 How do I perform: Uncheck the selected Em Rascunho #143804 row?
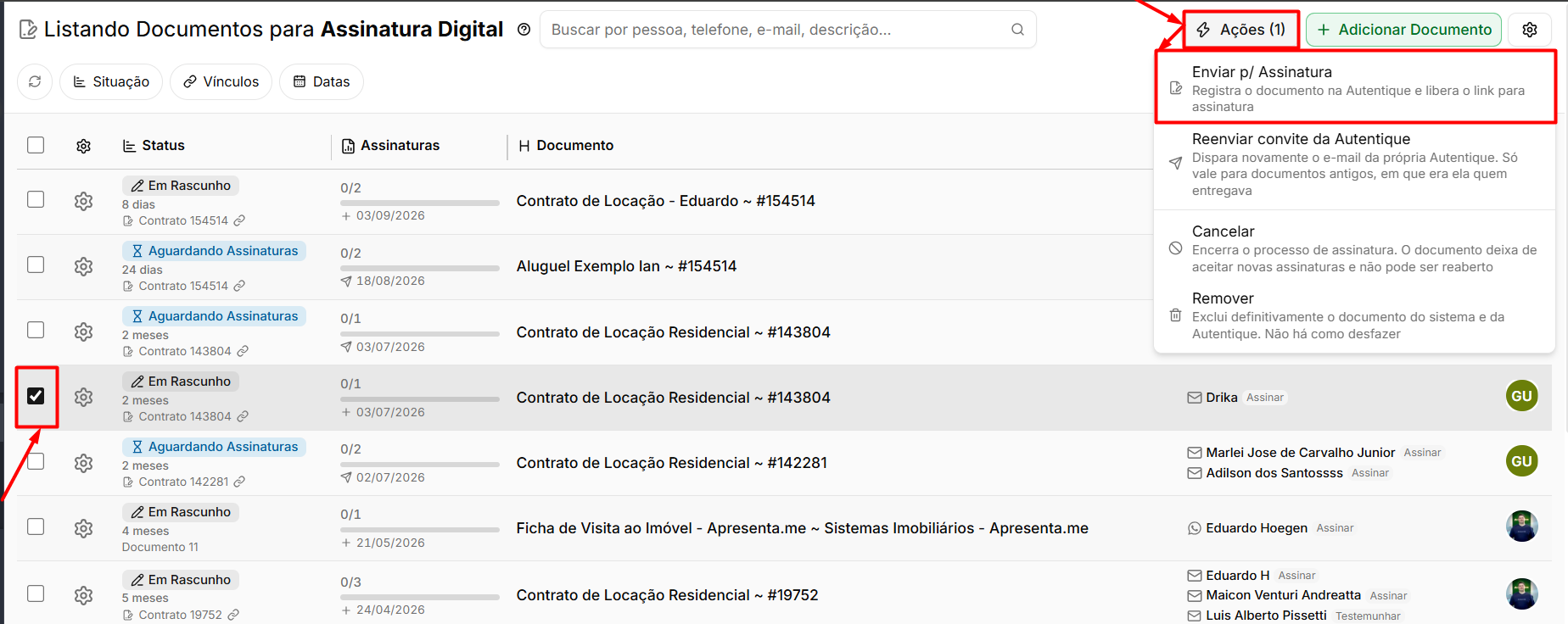[36, 396]
